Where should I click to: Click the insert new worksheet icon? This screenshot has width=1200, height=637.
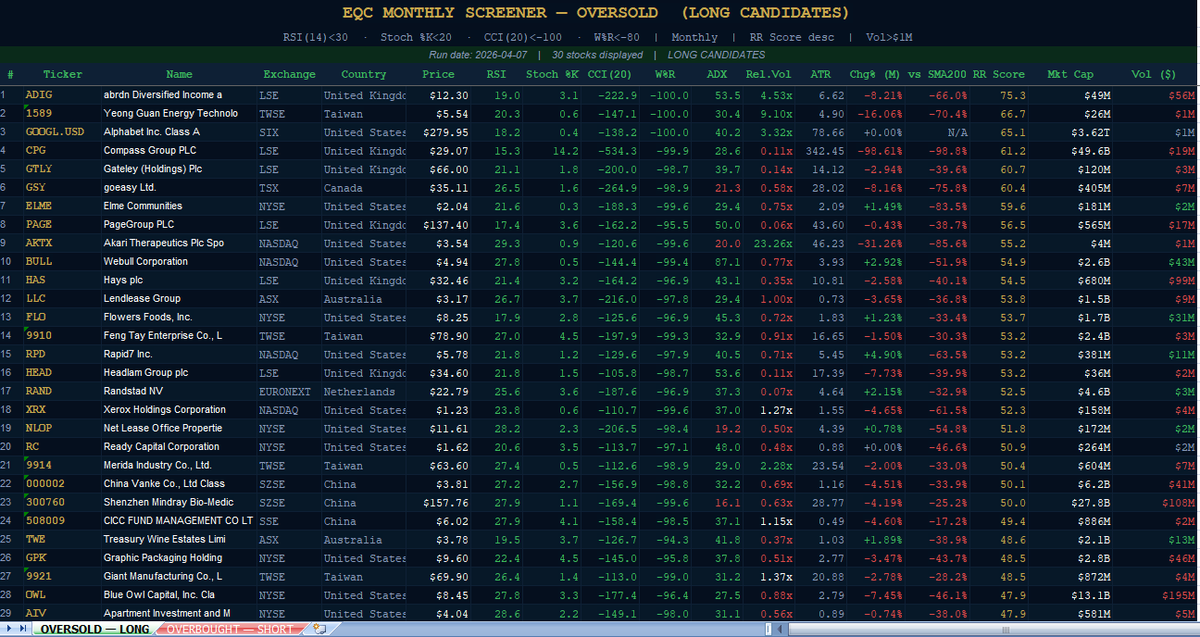(x=318, y=629)
